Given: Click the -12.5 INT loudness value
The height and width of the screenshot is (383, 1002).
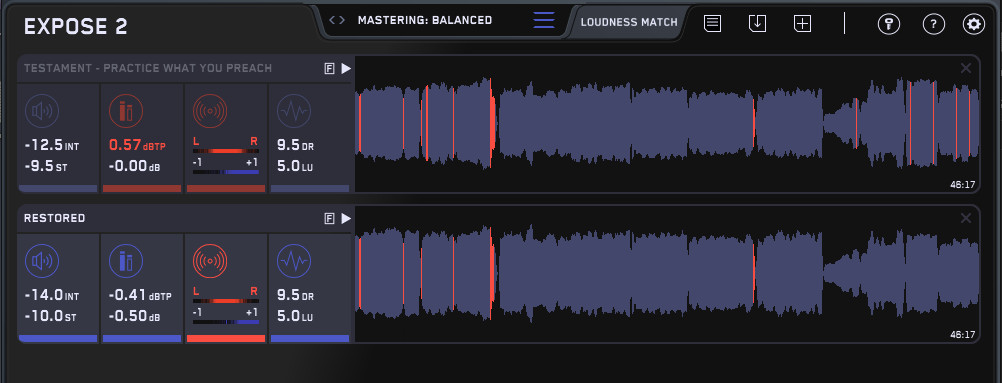Looking at the screenshot, I should tap(52, 146).
